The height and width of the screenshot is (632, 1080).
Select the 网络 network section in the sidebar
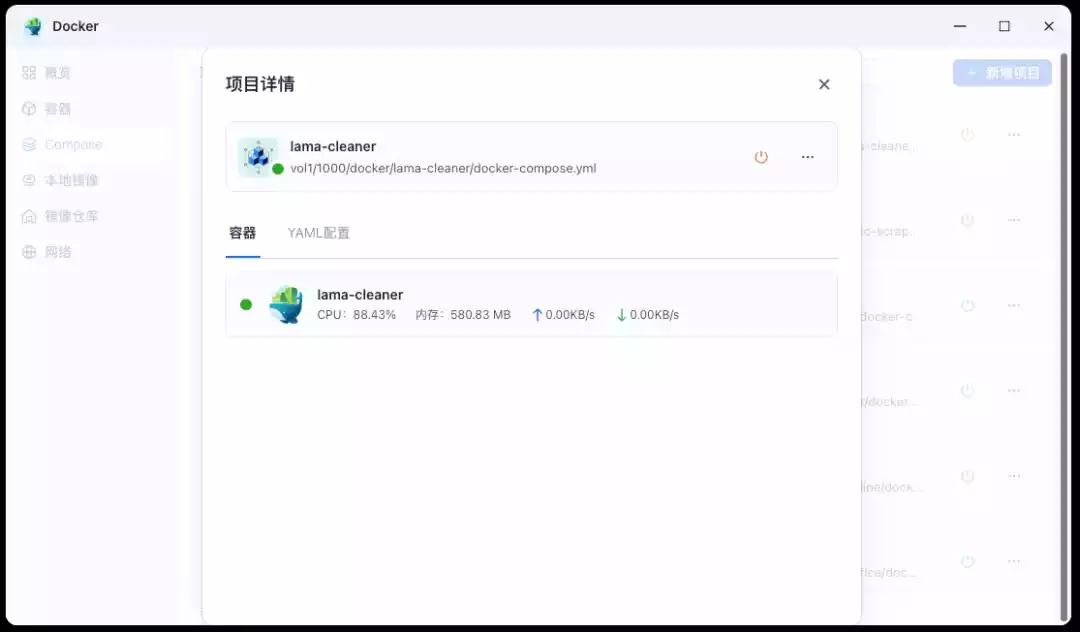click(48, 252)
